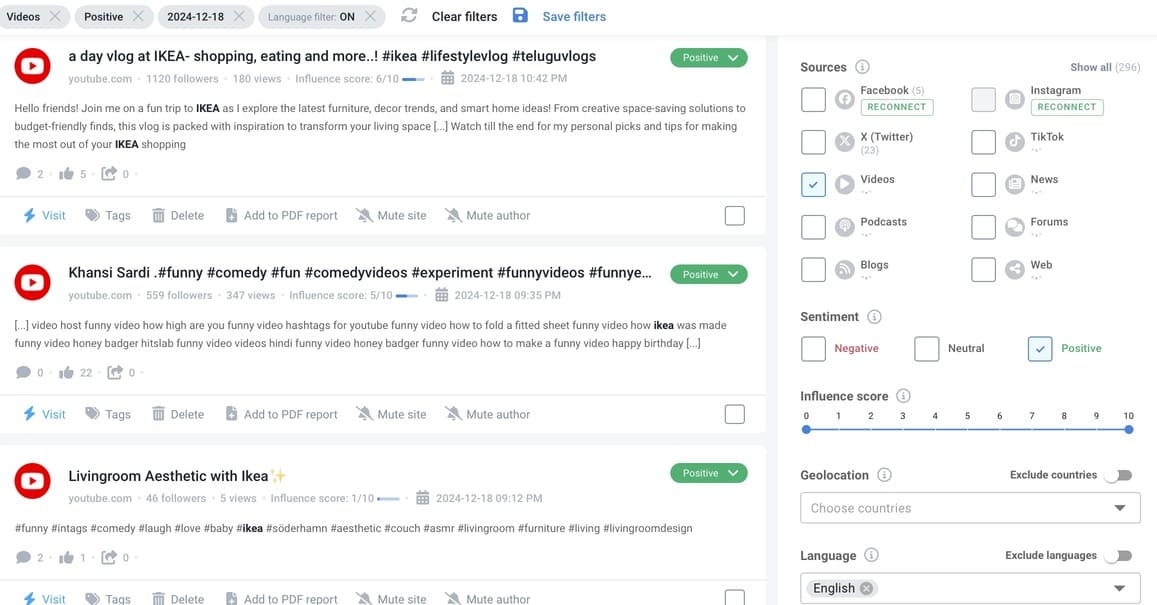The width and height of the screenshot is (1157, 605).
Task: Click the Sentiment info icon
Action: [x=874, y=317]
